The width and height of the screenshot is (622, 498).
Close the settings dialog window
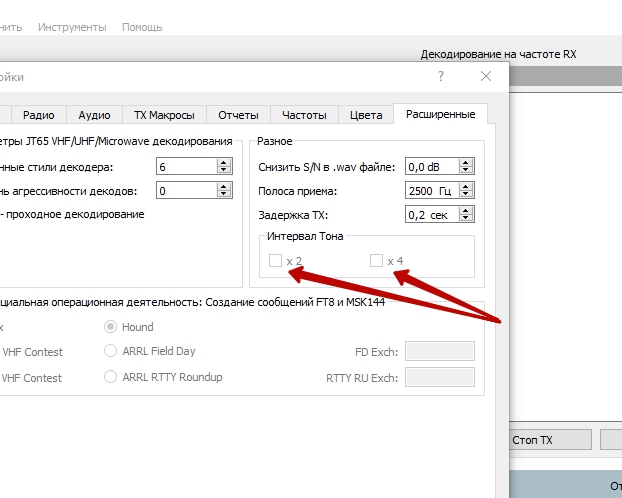[486, 76]
